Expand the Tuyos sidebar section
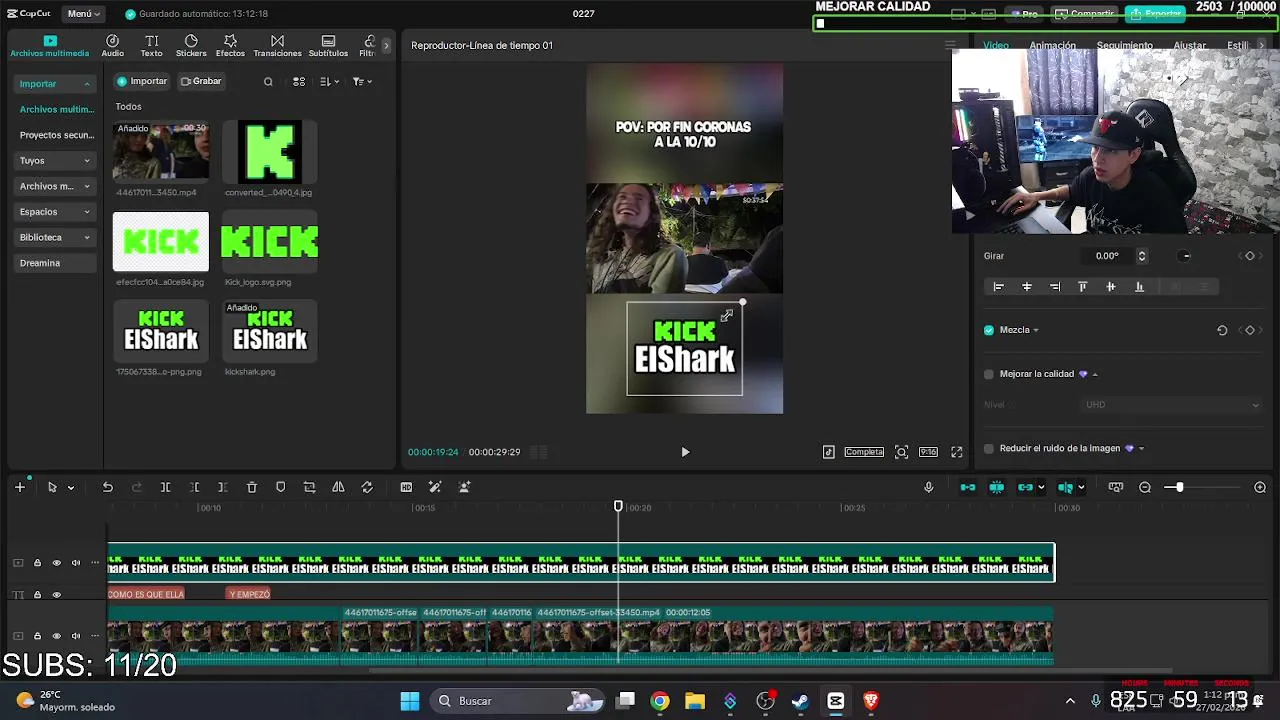Viewport: 1280px width, 720px height. pos(87,161)
